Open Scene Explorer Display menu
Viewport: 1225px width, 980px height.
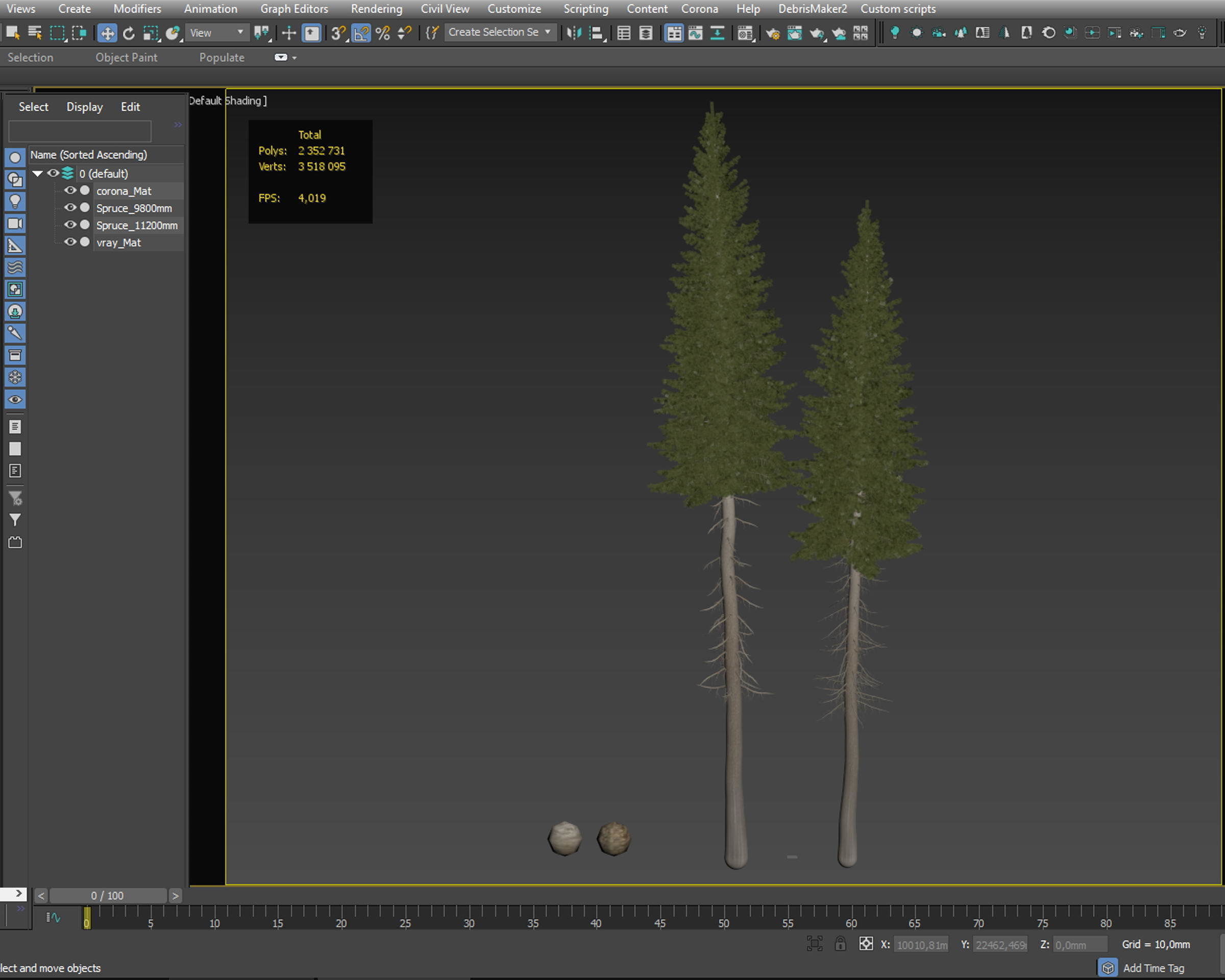pyautogui.click(x=85, y=107)
